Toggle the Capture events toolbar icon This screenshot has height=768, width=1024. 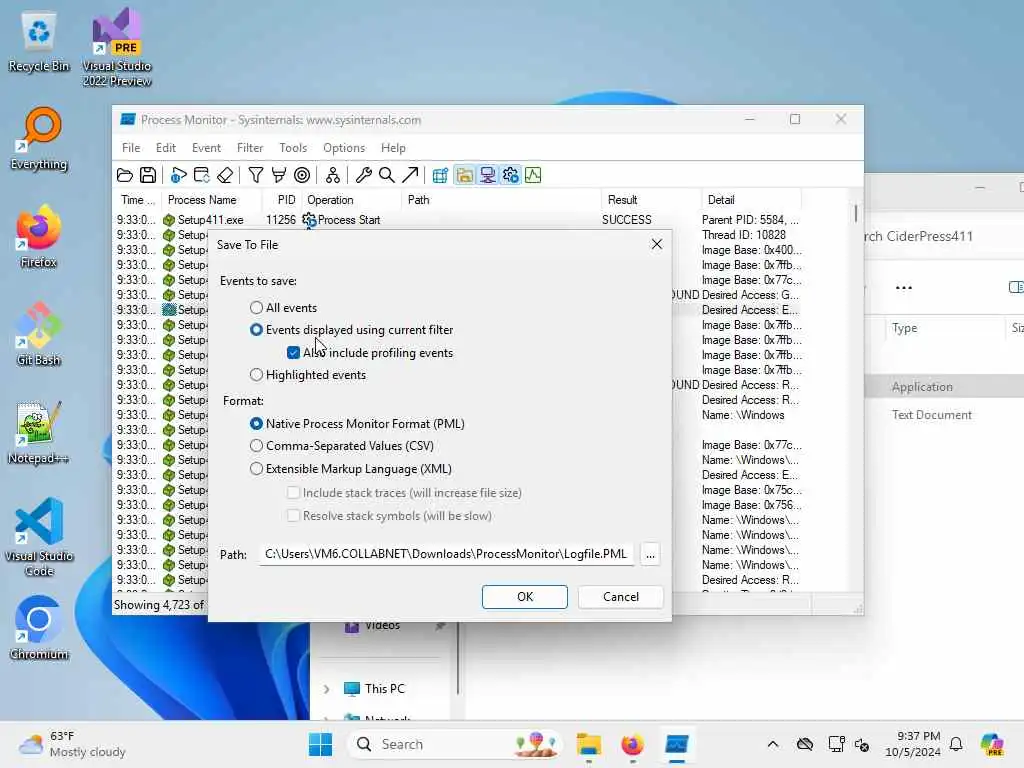(178, 175)
